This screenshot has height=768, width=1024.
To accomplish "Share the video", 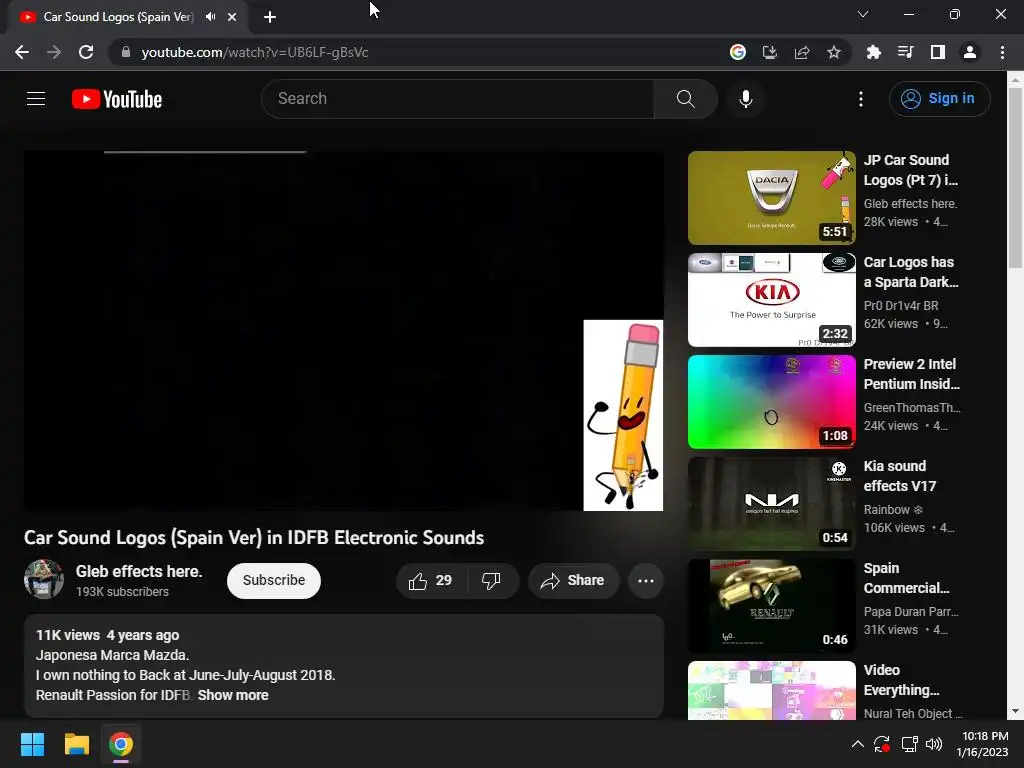I will 573,581.
